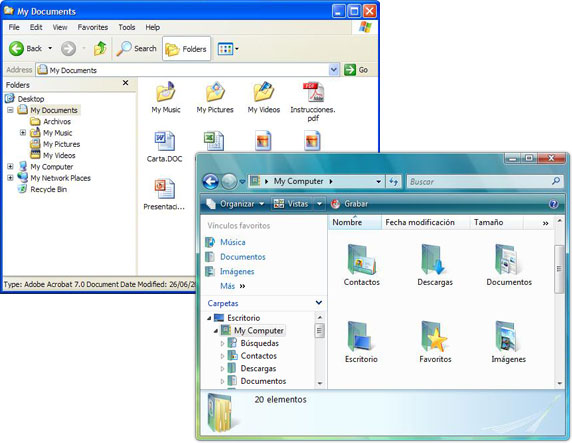Screen dimensions: 572x443
Task: Open the Back button history dropdown arrow
Action: (x=50, y=48)
